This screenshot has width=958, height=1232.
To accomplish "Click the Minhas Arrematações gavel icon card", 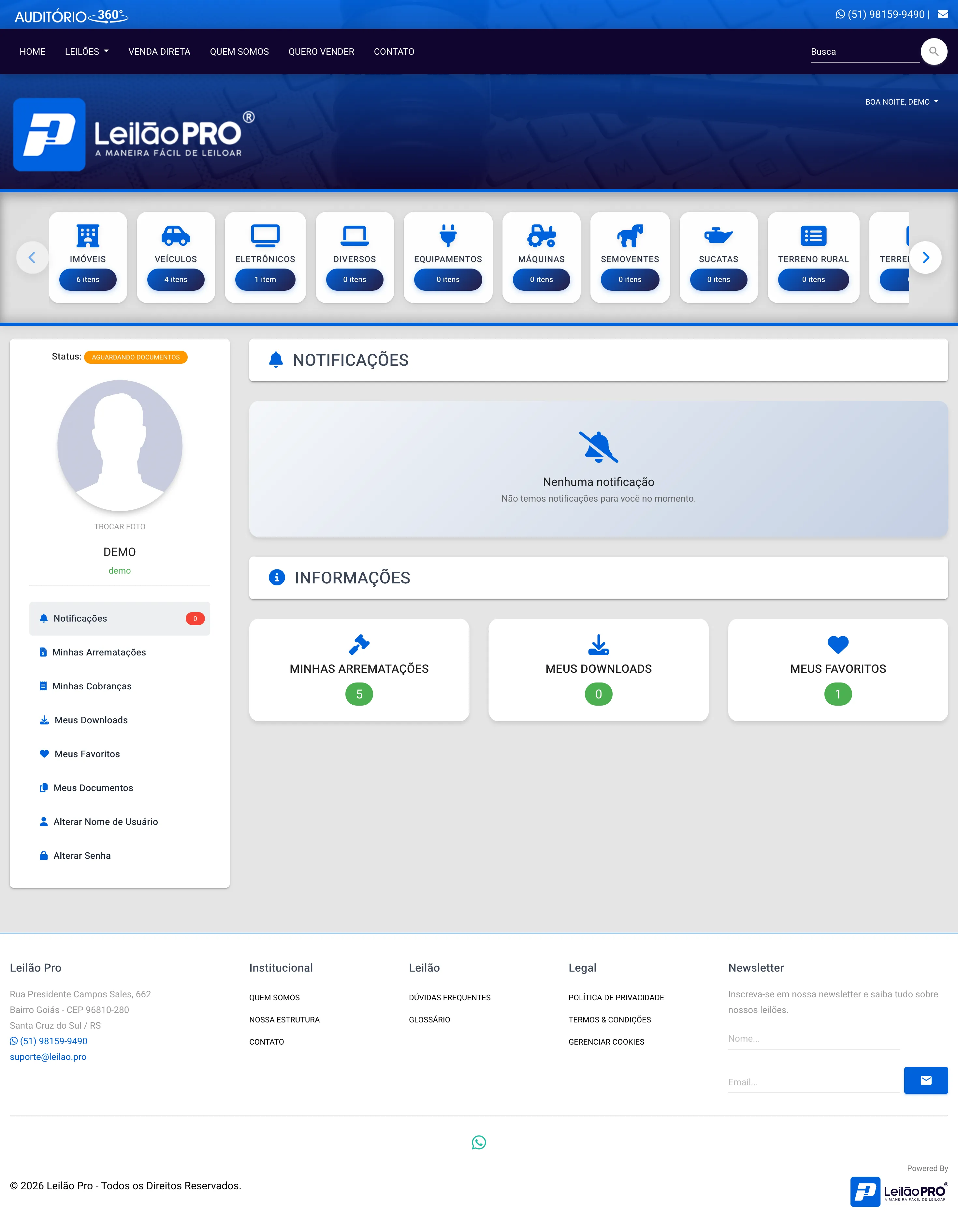I will tap(359, 644).
